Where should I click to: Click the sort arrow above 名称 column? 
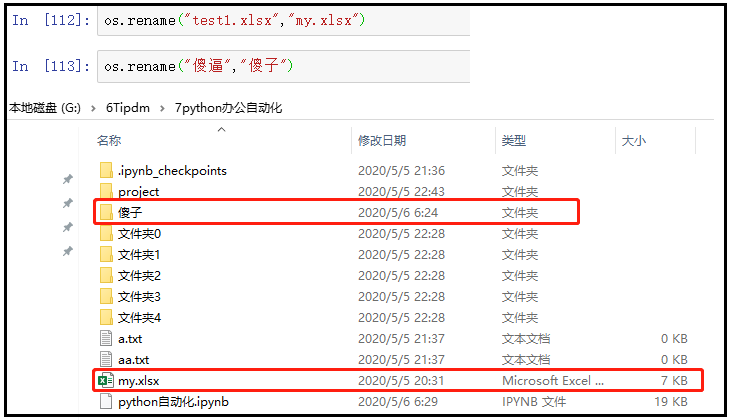point(222,129)
